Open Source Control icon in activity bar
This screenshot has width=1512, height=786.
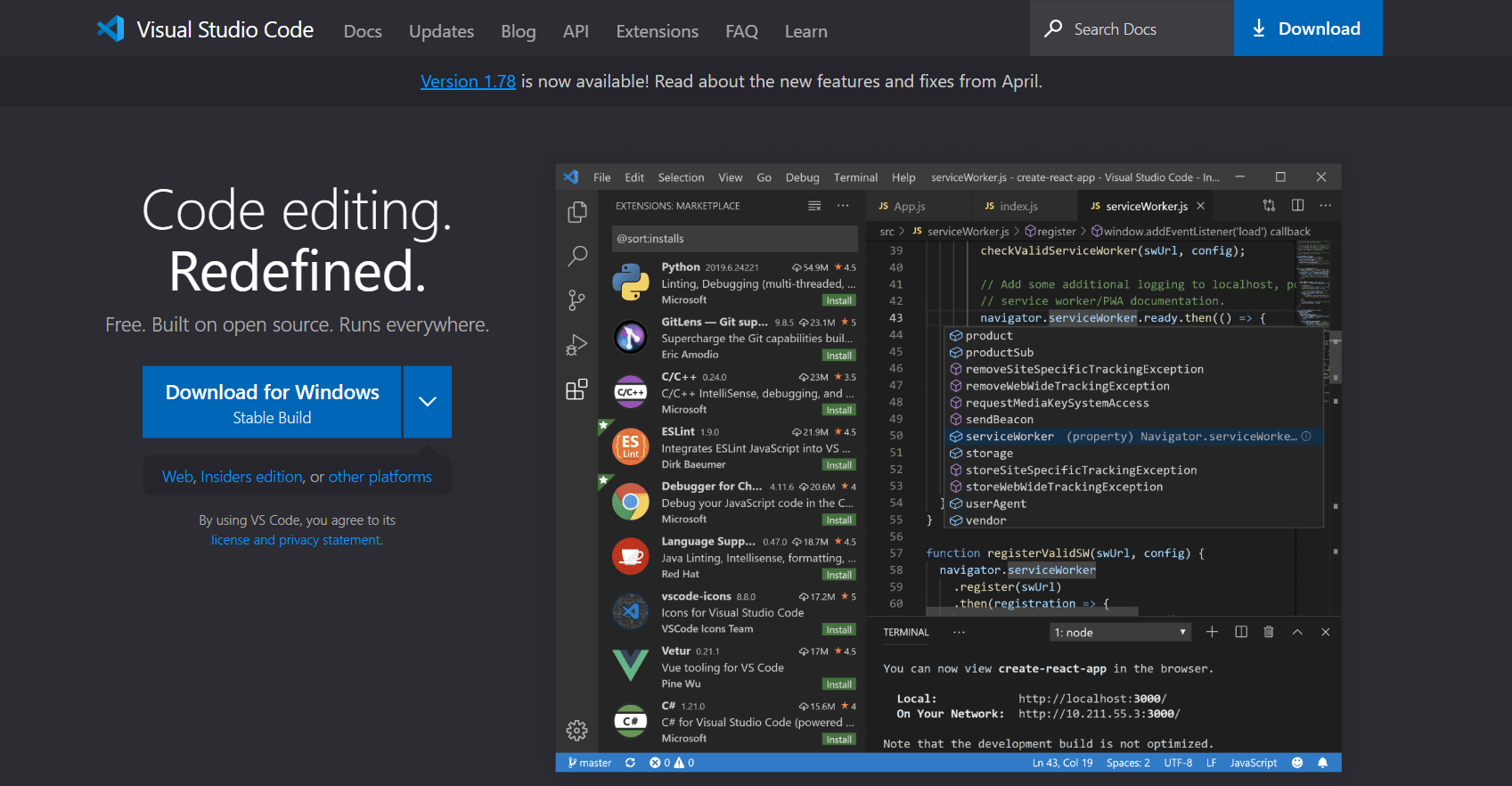click(577, 300)
